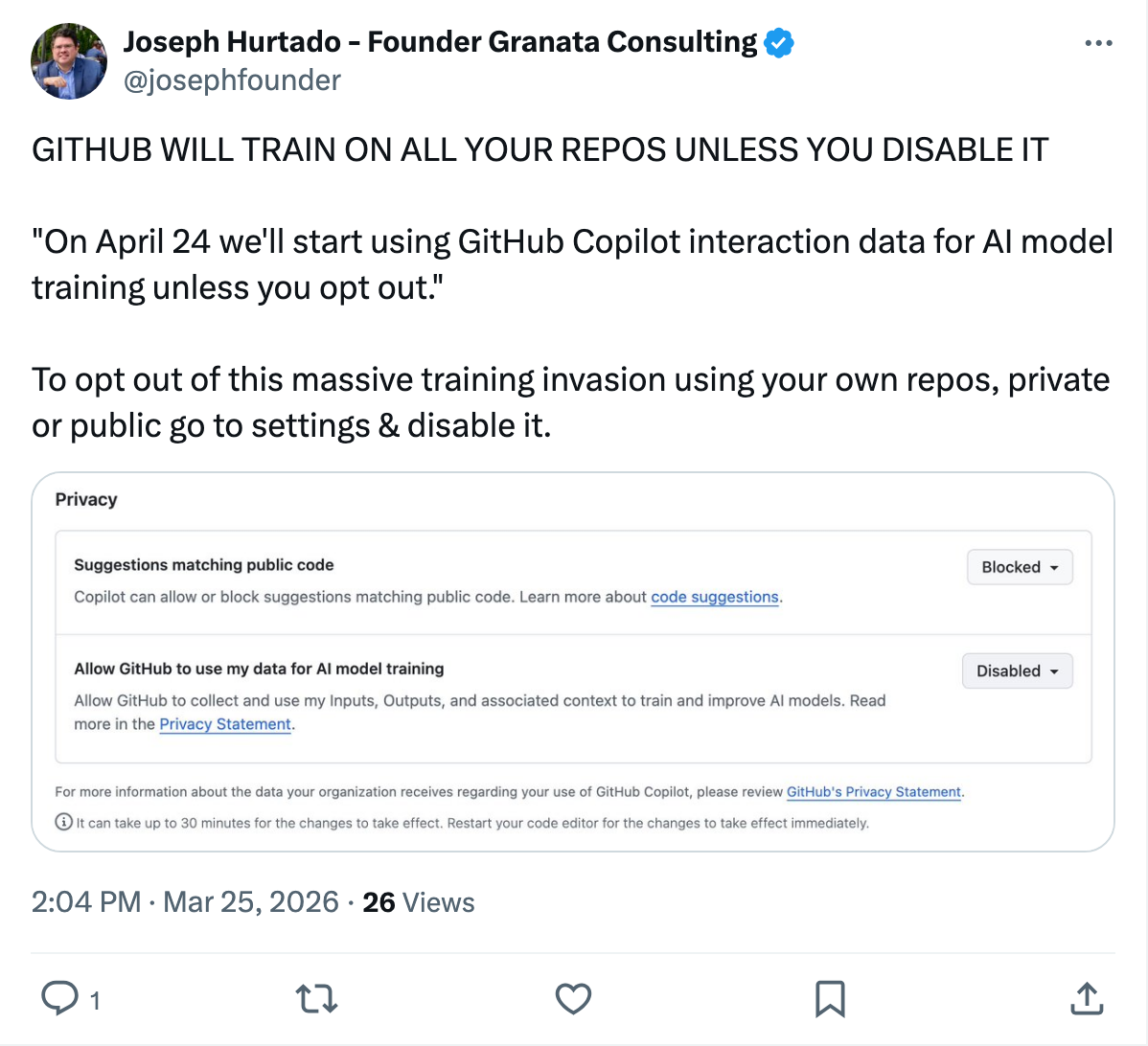Open the 'code suggestions' link
Image resolution: width=1148 pixels, height=1046 pixels.
click(714, 597)
